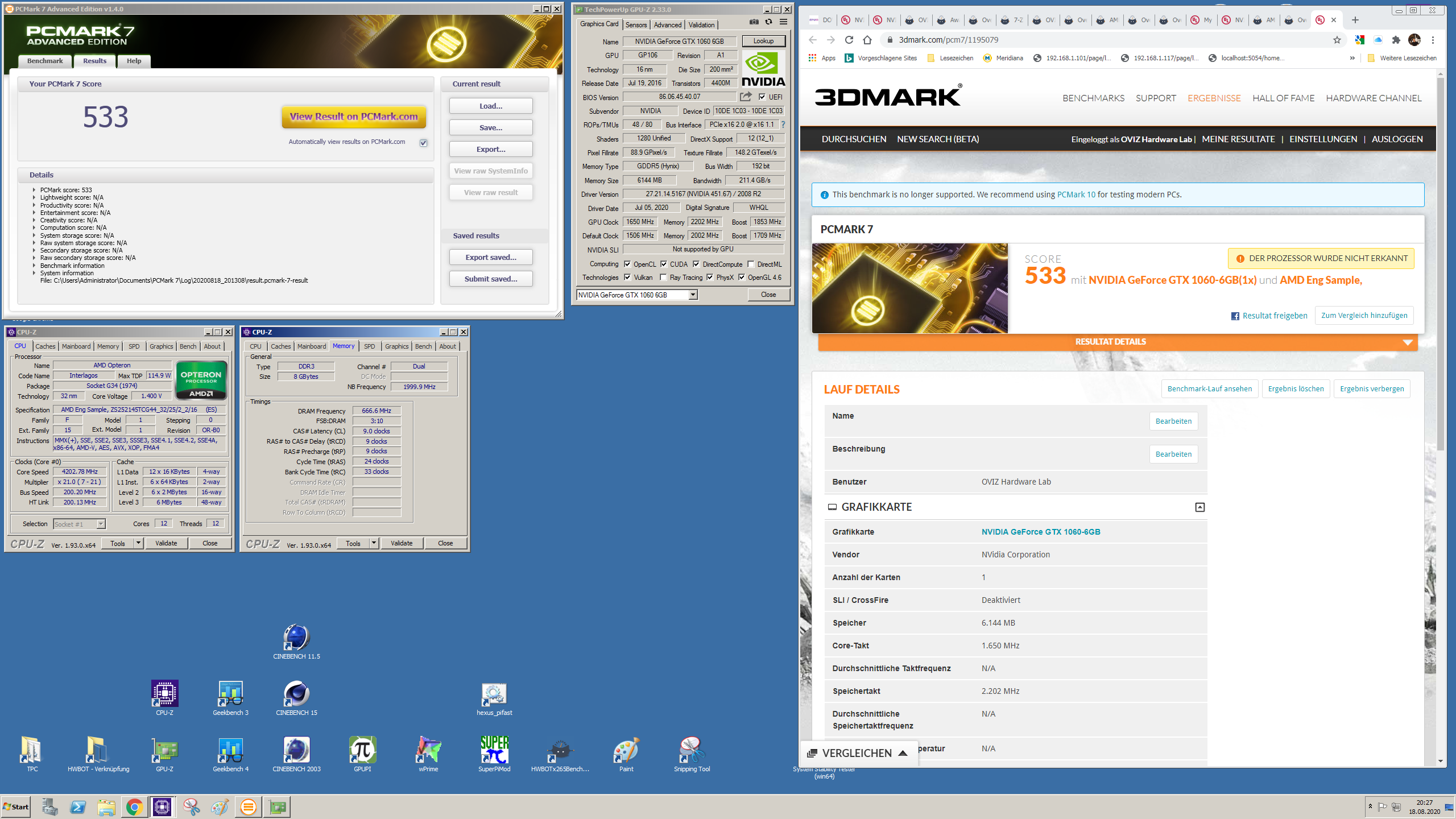The width and height of the screenshot is (1456, 819).
Task: Open the Mainboard tab in left CPU-Z
Action: pyautogui.click(x=76, y=346)
